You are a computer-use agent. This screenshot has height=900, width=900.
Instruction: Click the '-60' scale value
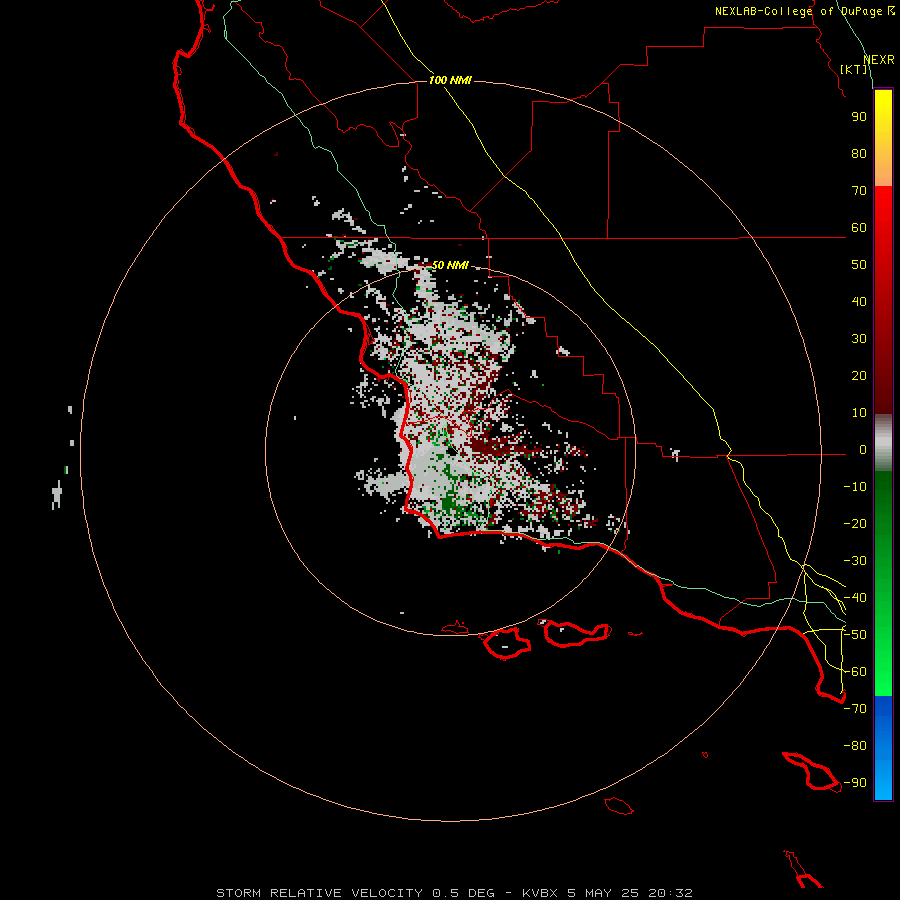click(855, 672)
